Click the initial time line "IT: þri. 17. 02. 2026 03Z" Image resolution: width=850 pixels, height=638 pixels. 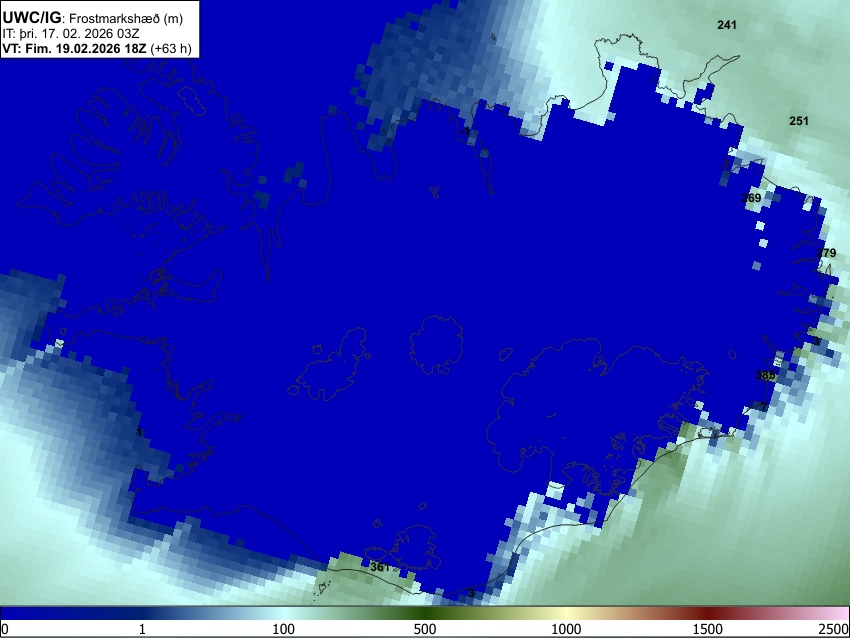click(x=70, y=34)
